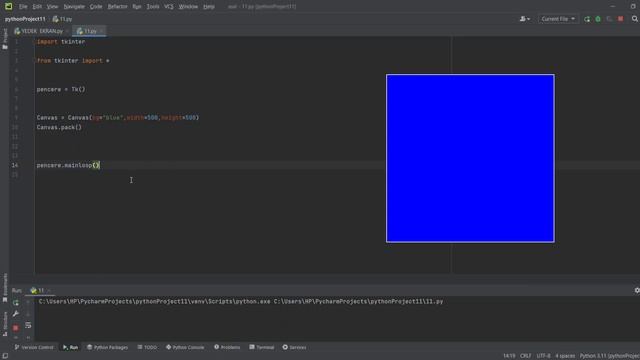The image size is (640, 360).
Task: Click the Python 3.11 interpreter in status bar
Action: pyautogui.click(x=610, y=356)
